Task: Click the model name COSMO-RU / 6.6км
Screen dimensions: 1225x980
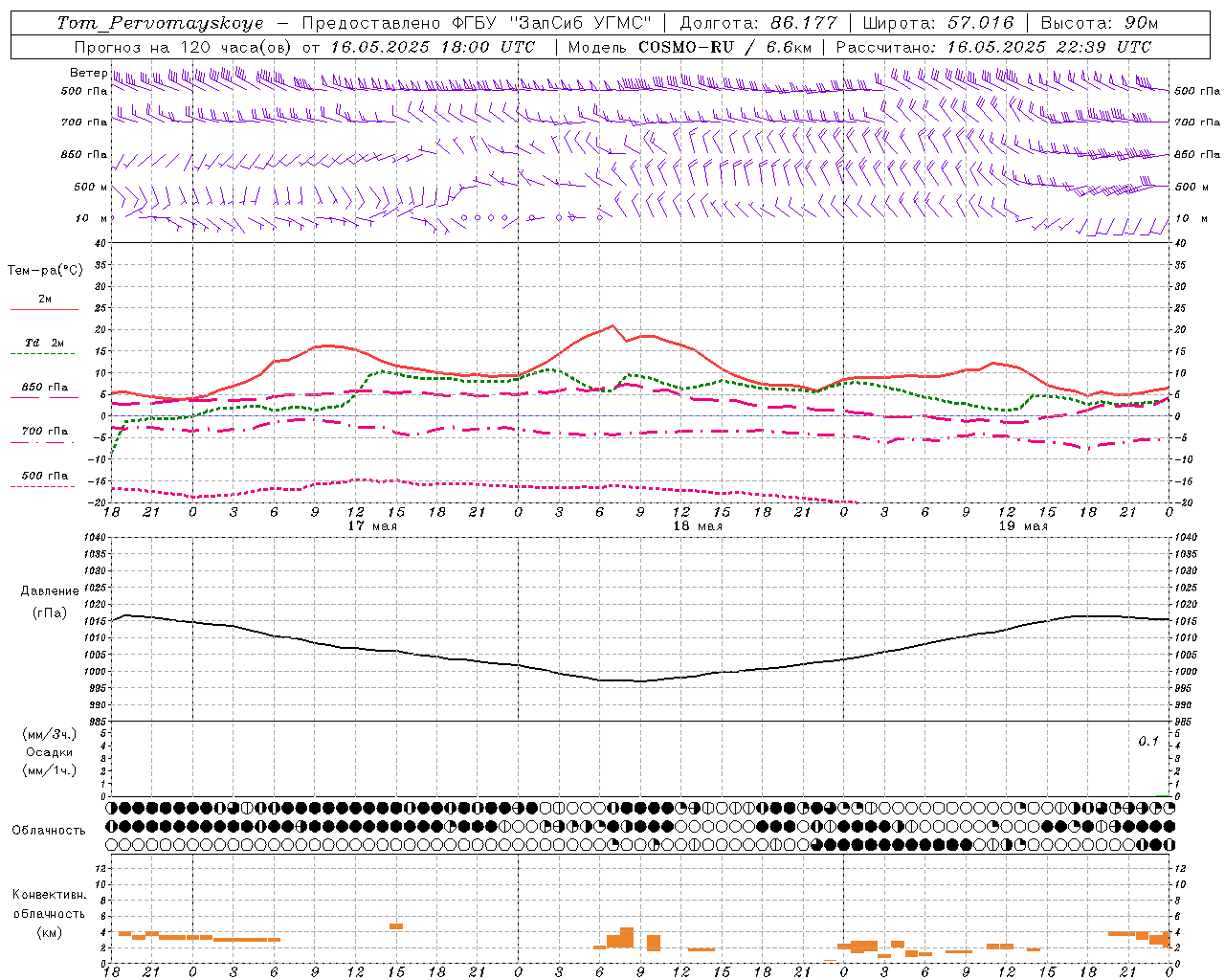Action: click(725, 47)
